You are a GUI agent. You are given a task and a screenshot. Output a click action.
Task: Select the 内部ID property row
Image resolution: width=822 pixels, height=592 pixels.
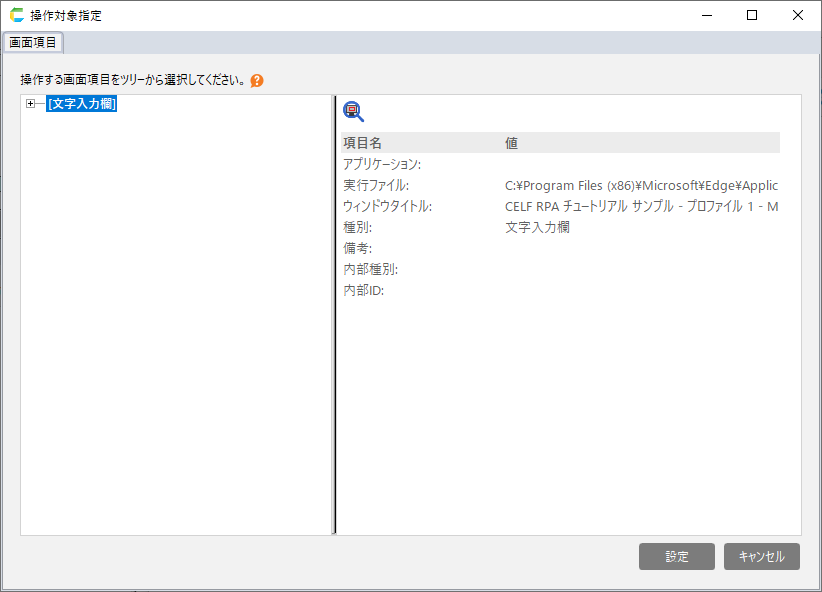click(x=364, y=290)
